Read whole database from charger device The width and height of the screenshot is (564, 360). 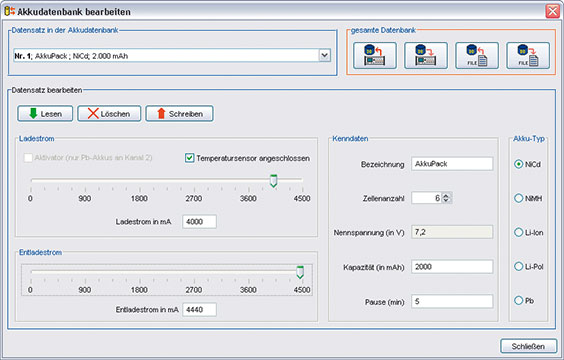tap(375, 55)
